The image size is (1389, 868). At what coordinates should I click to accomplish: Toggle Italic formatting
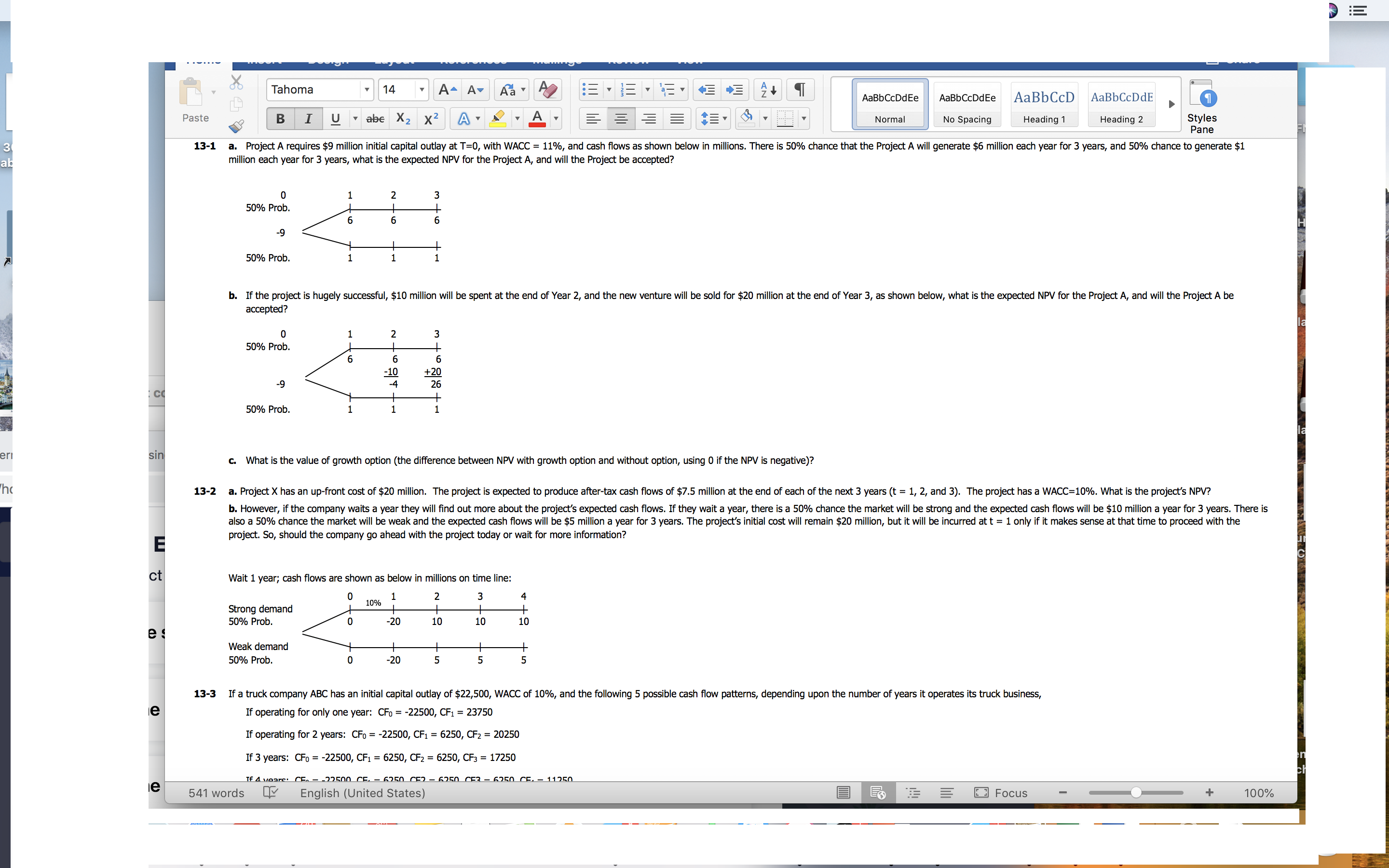[308, 119]
